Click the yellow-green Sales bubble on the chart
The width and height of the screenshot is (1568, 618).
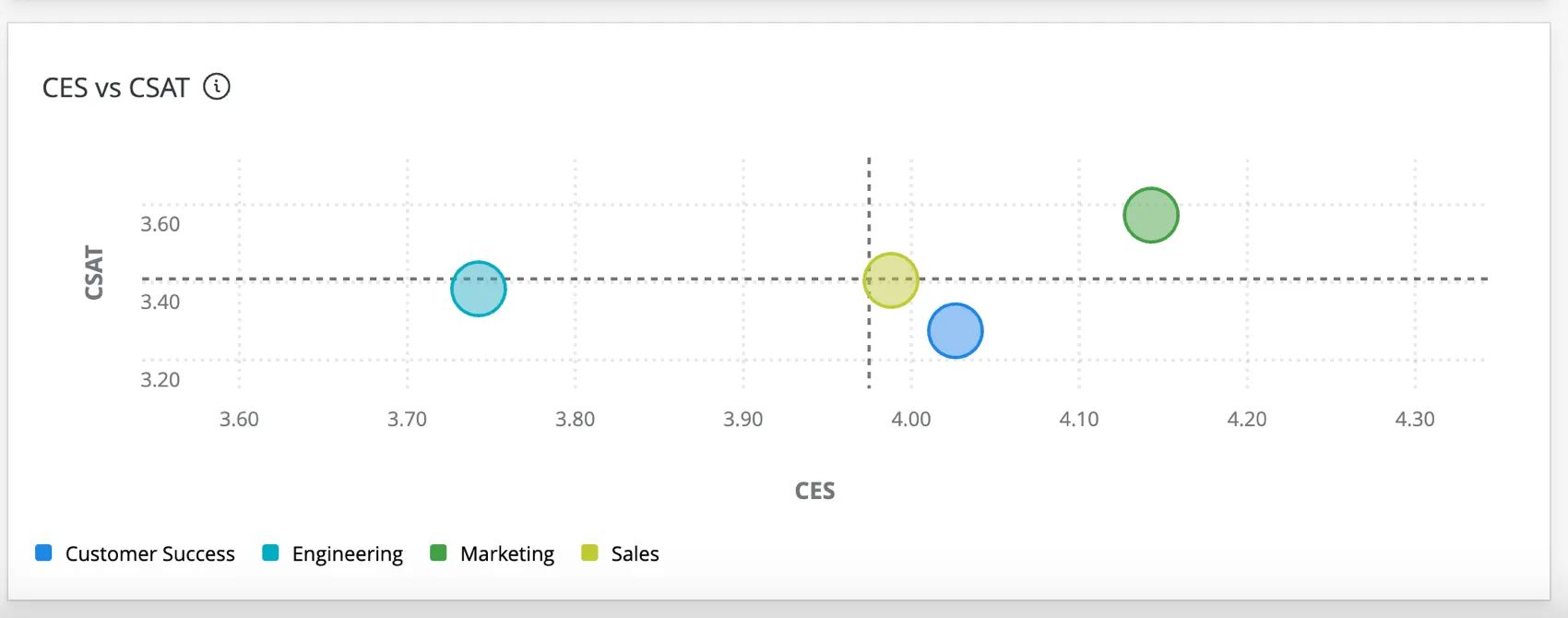tap(891, 280)
